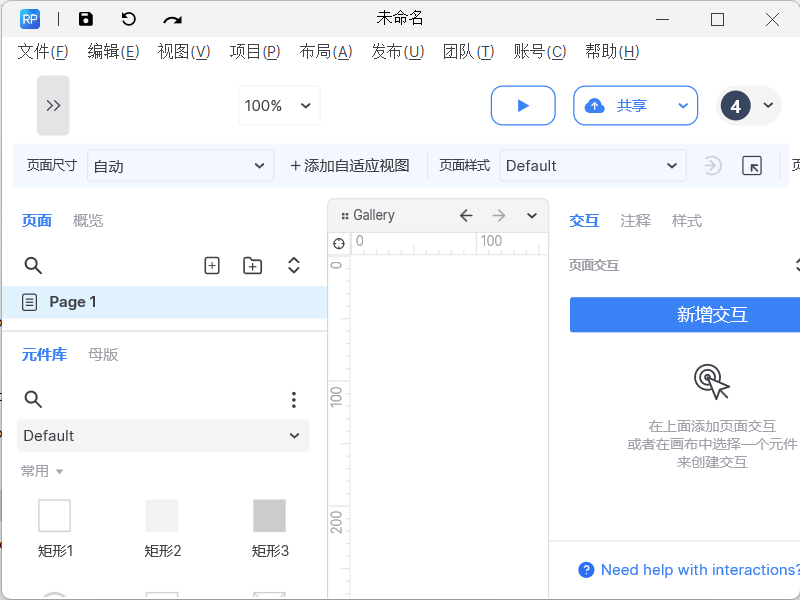The width and height of the screenshot is (800, 600).
Task: Click the ruler origin crosshair icon
Action: coord(339,243)
